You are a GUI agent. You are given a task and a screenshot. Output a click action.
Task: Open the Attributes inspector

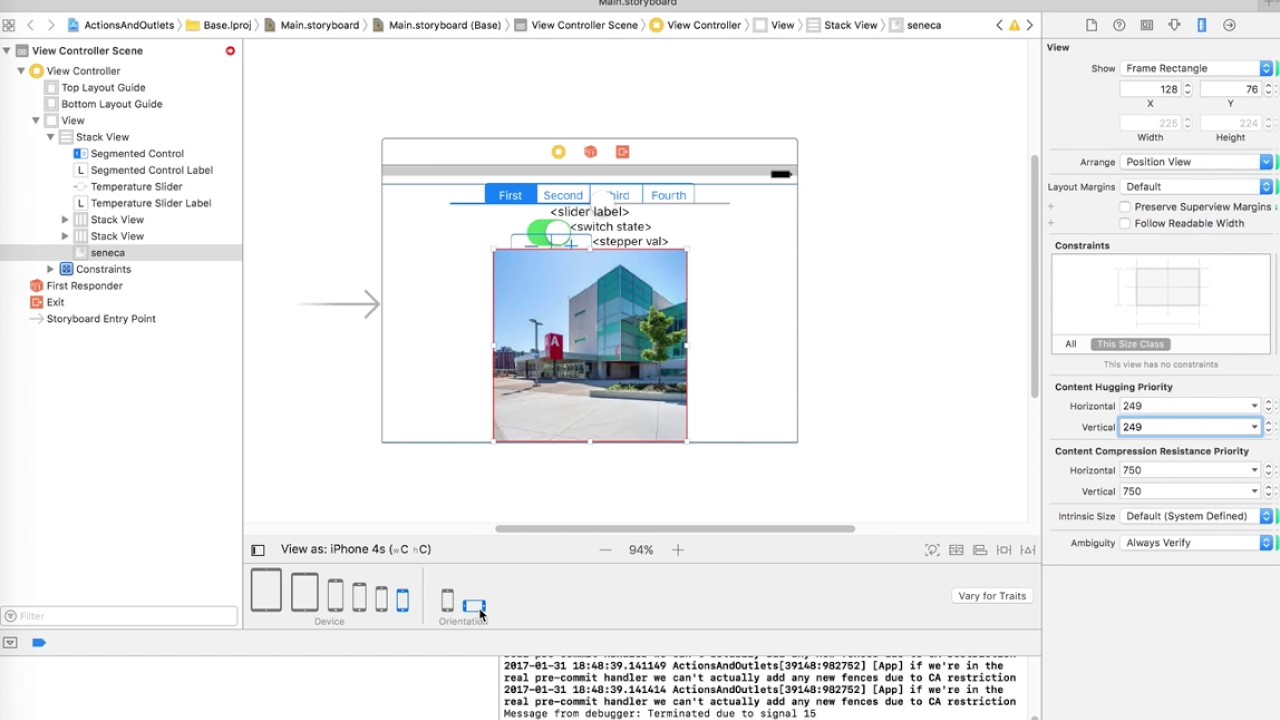coord(1174,25)
